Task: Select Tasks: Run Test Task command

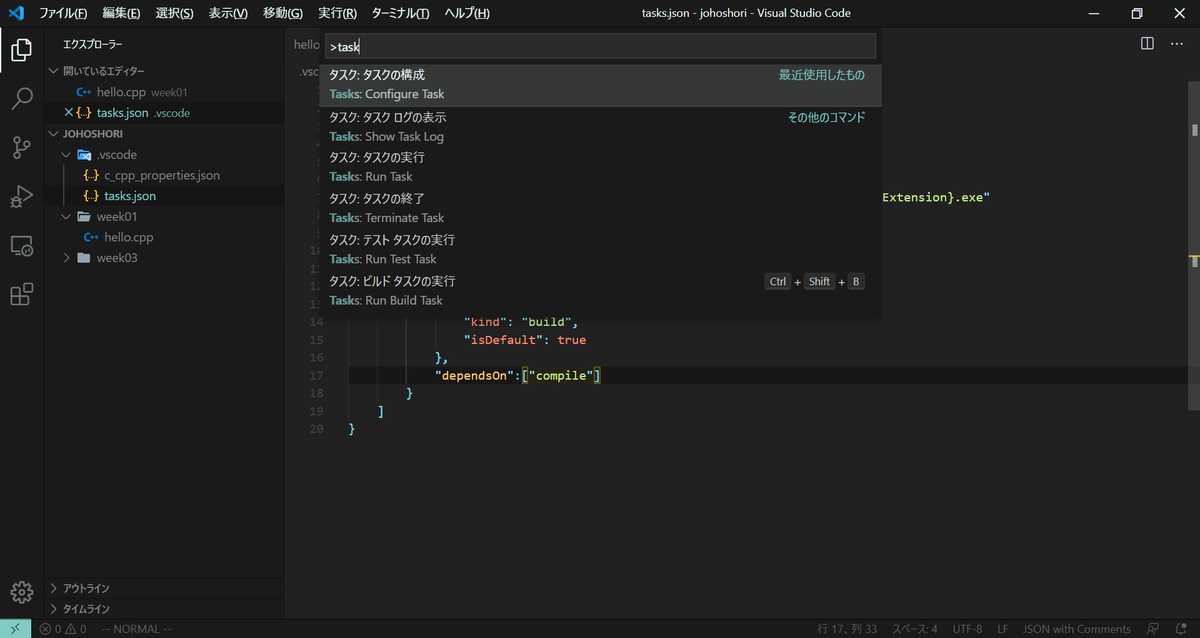Action: pos(600,250)
